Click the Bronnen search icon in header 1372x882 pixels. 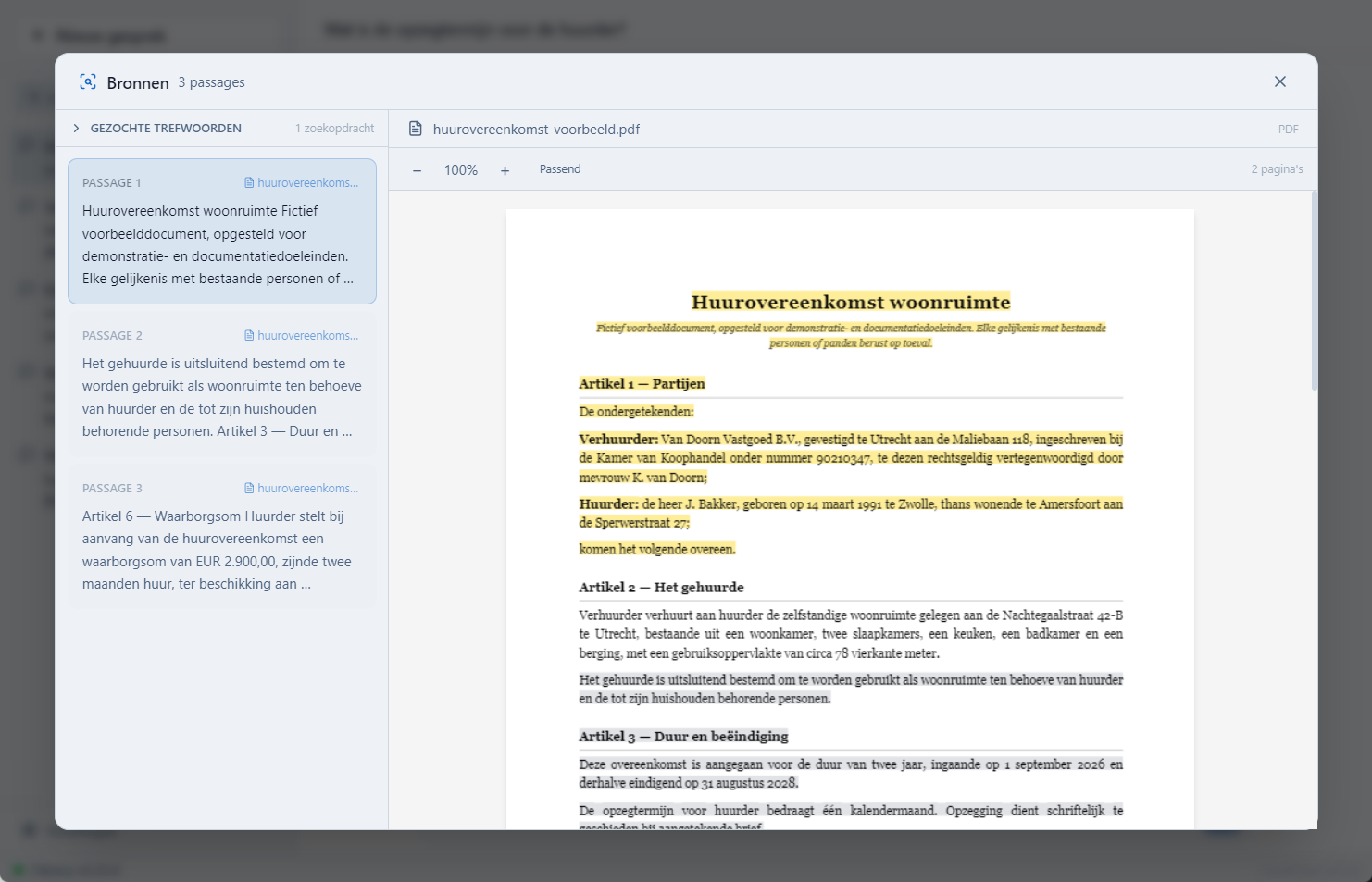(x=88, y=81)
